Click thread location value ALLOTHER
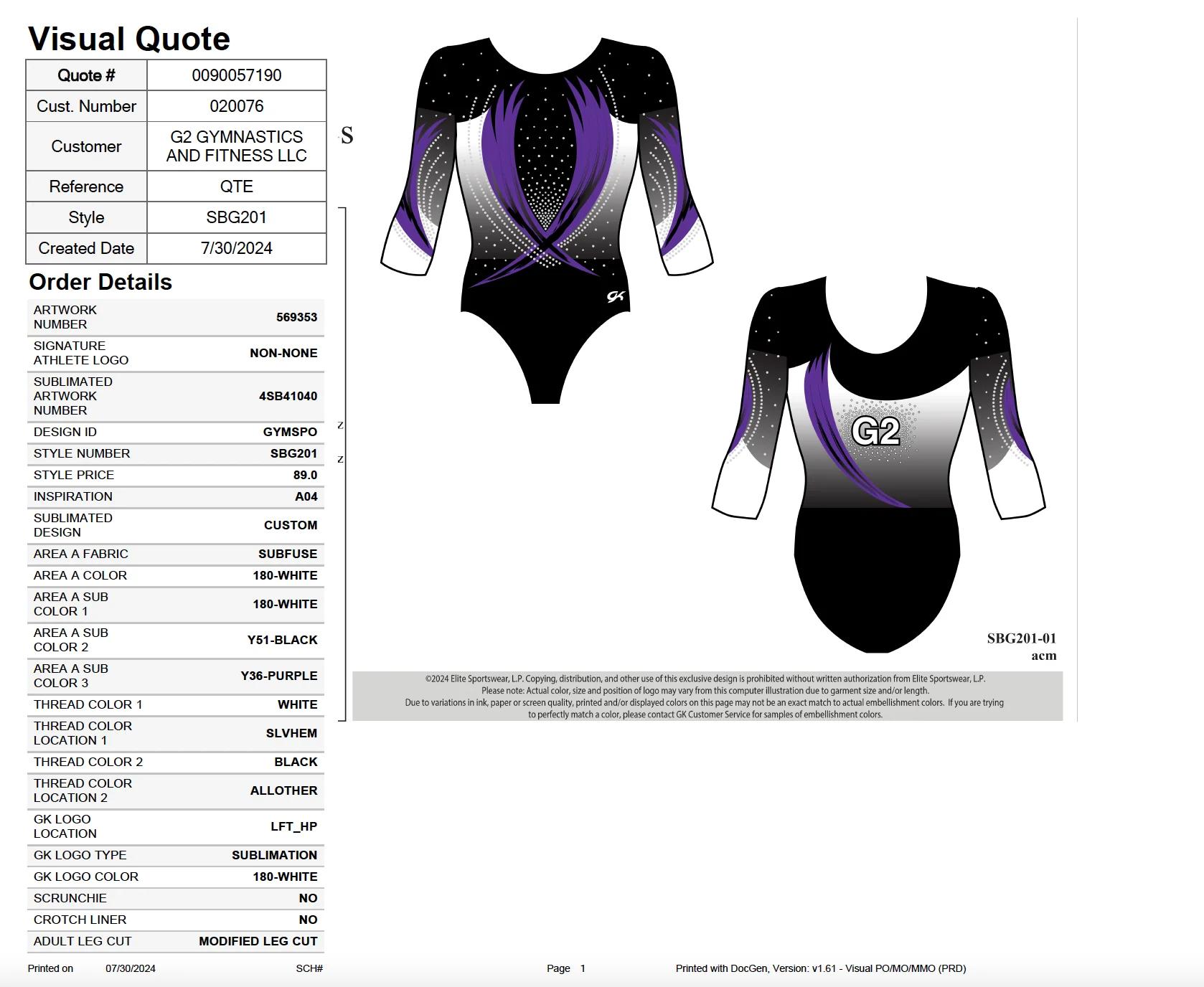The height and width of the screenshot is (987, 1204). tap(283, 790)
